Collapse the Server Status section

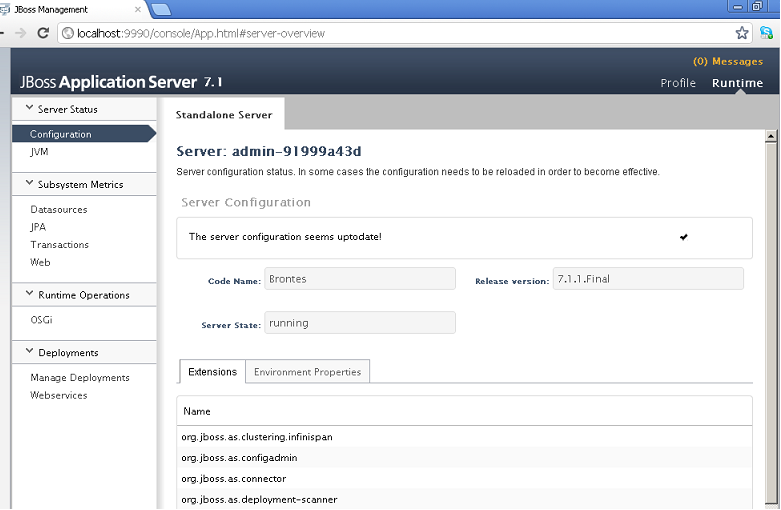(x=29, y=108)
